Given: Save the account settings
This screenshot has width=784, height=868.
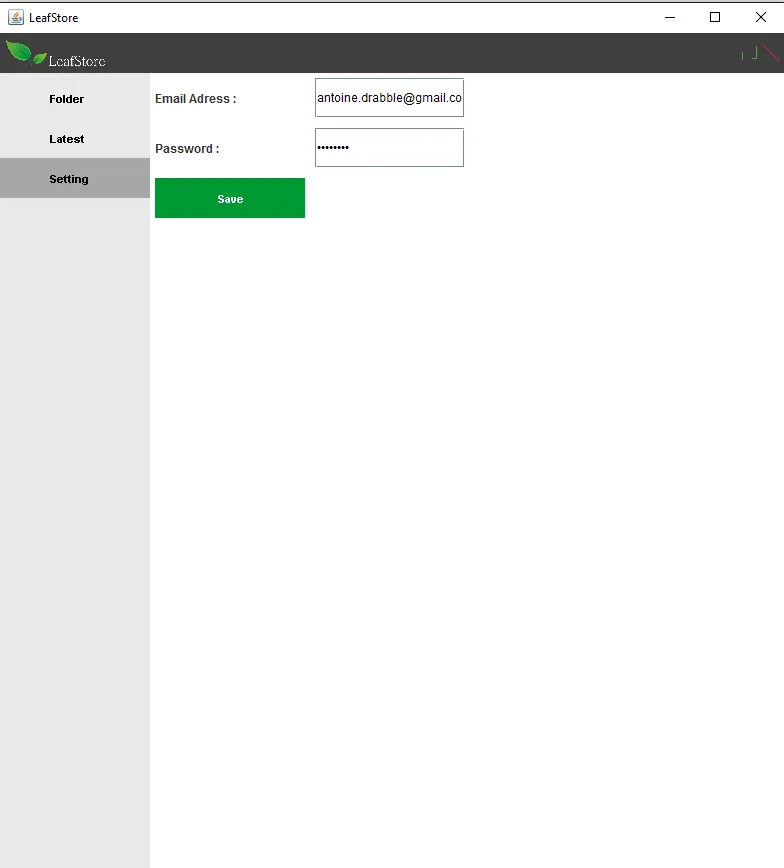Looking at the screenshot, I should click(x=230, y=198).
